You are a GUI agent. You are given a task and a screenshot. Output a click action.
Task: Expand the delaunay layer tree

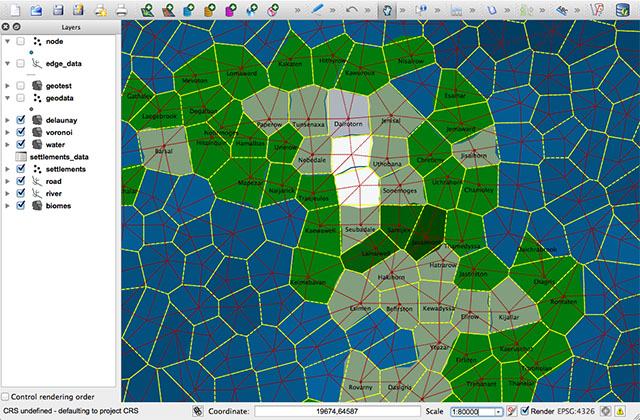7,120
